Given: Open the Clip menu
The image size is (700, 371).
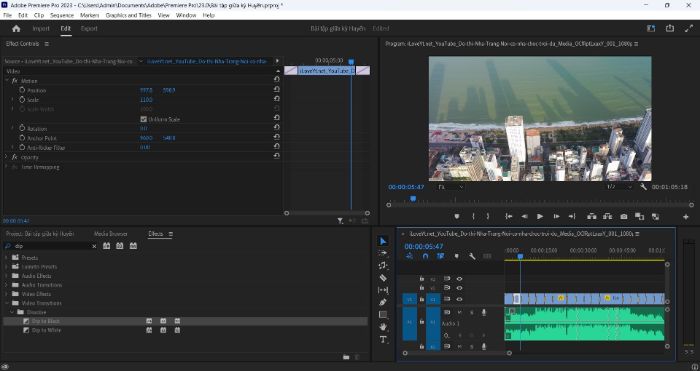Looking at the screenshot, I should [x=39, y=15].
